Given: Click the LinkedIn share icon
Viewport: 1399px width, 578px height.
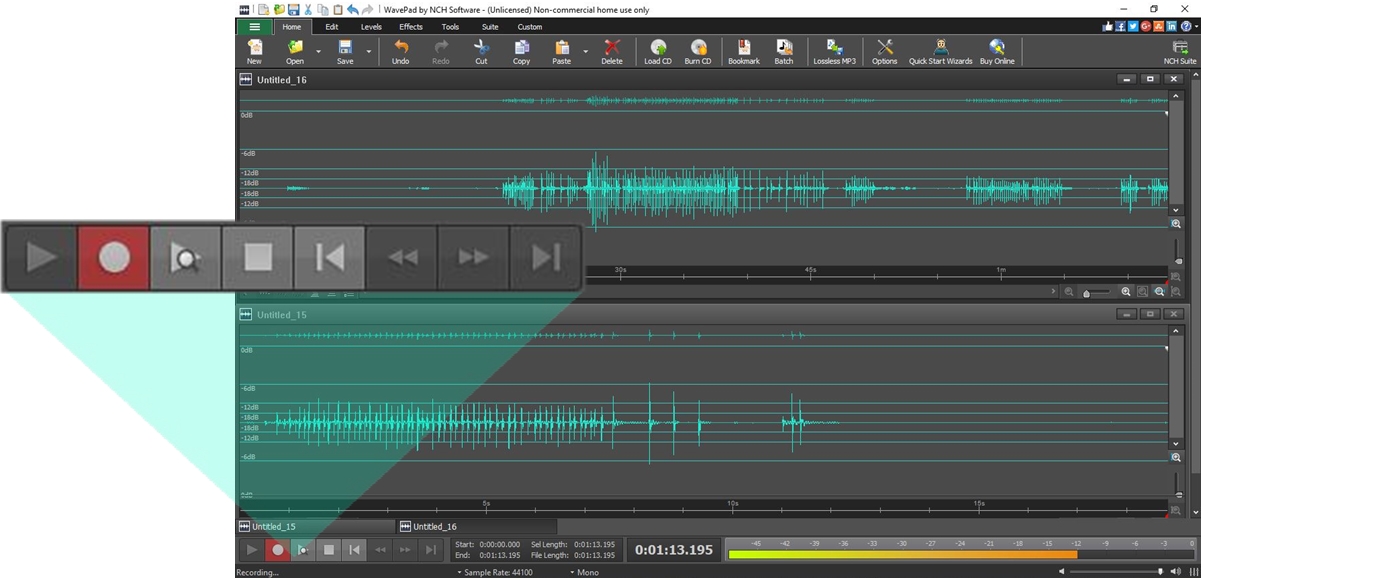Looking at the screenshot, I should coord(1171,26).
